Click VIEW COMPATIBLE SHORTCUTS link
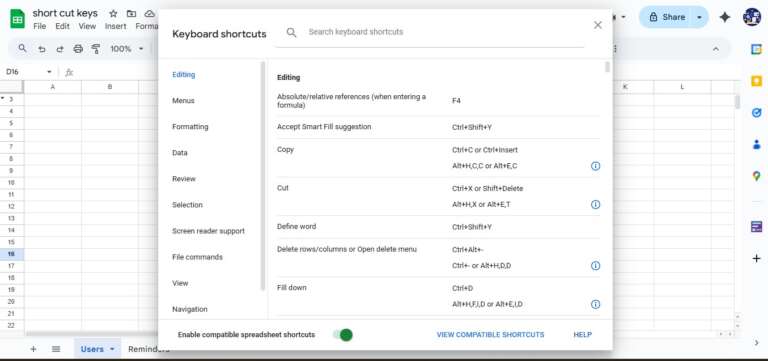The height and width of the screenshot is (361, 768). pyautogui.click(x=490, y=335)
